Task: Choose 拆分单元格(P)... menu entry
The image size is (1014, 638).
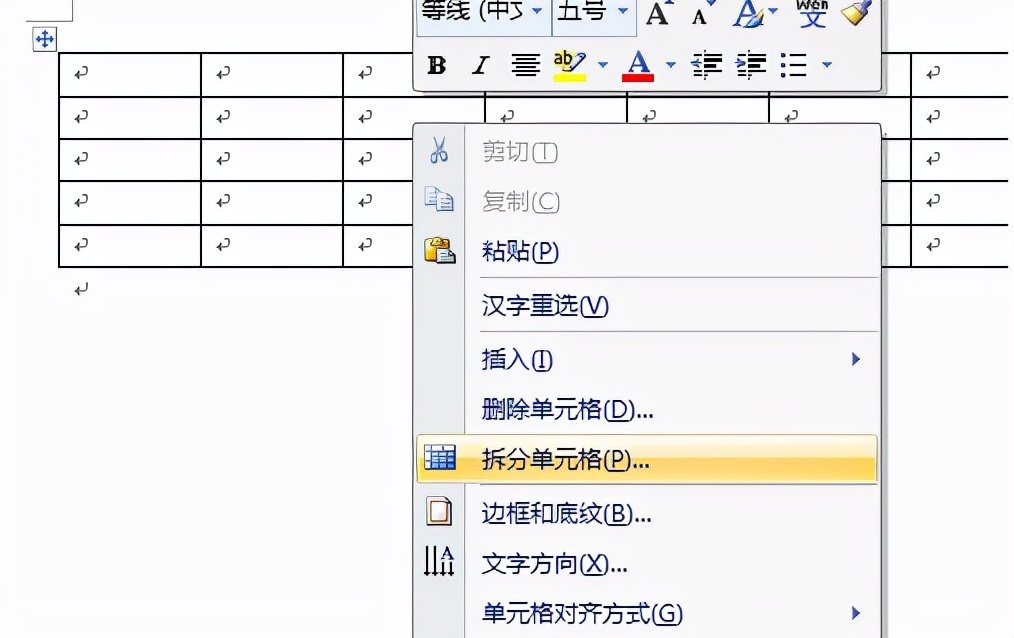Action: 647,460
